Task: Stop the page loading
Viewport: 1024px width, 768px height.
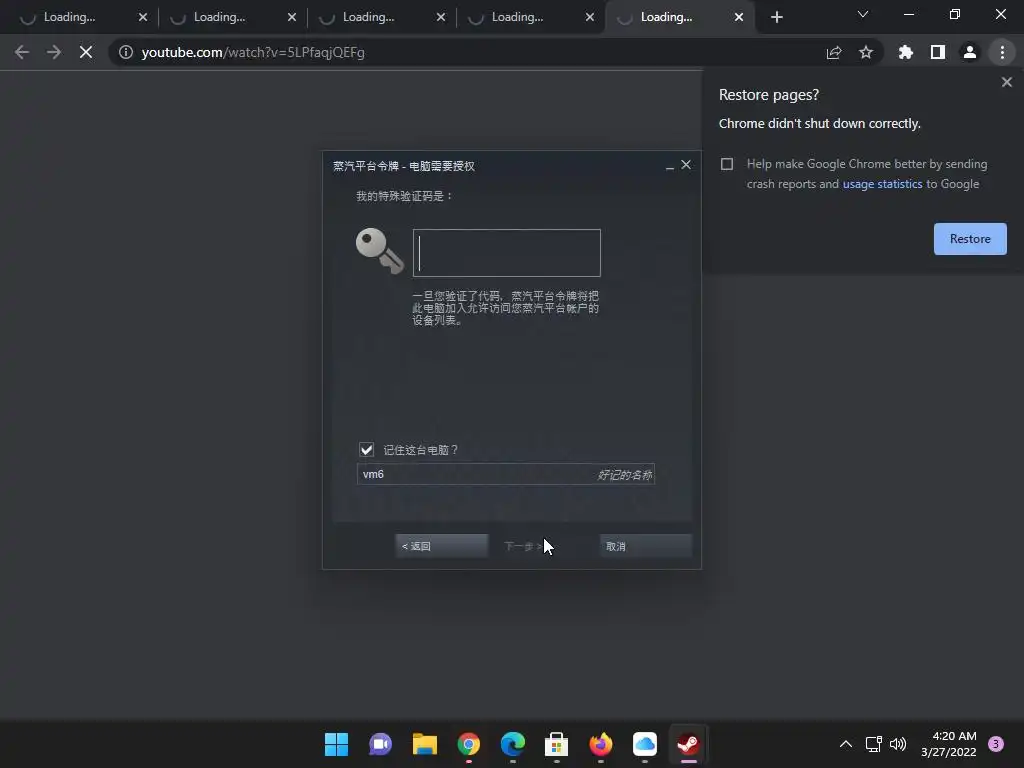Action: 86,52
